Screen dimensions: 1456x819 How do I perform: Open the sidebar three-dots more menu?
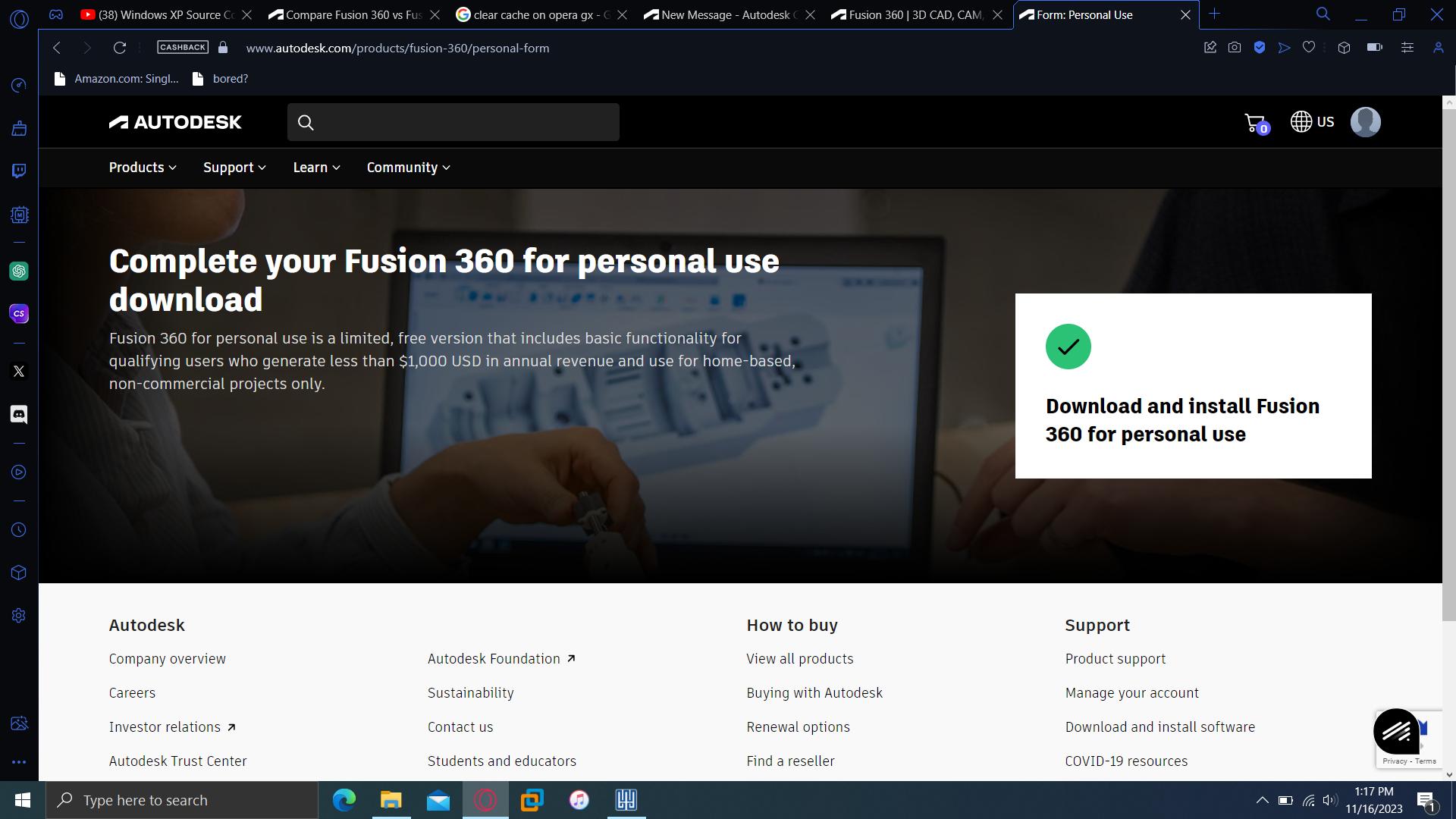(x=19, y=762)
